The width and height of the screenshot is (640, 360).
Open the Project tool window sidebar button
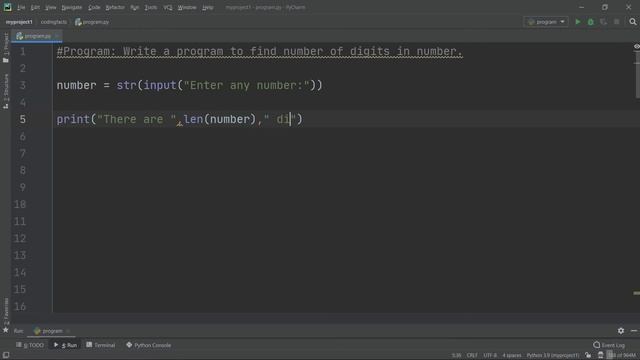click(6, 48)
